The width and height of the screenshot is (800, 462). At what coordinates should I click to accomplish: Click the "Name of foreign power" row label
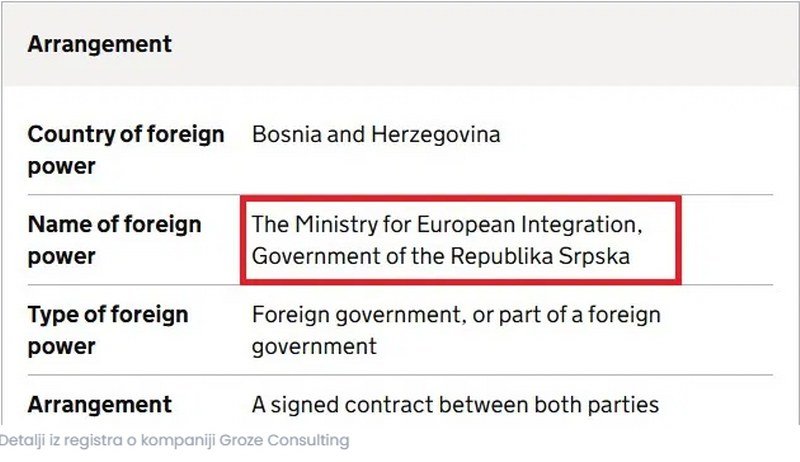[x=114, y=239]
